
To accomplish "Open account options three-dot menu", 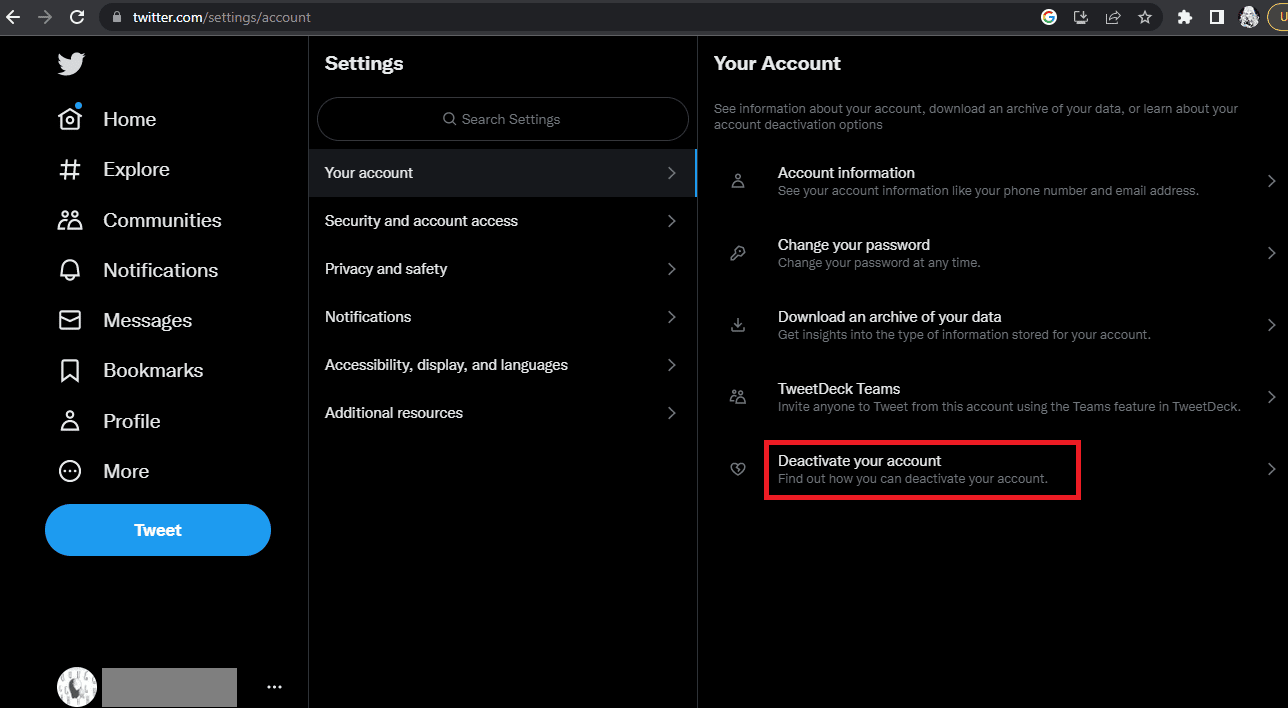I will [274, 687].
